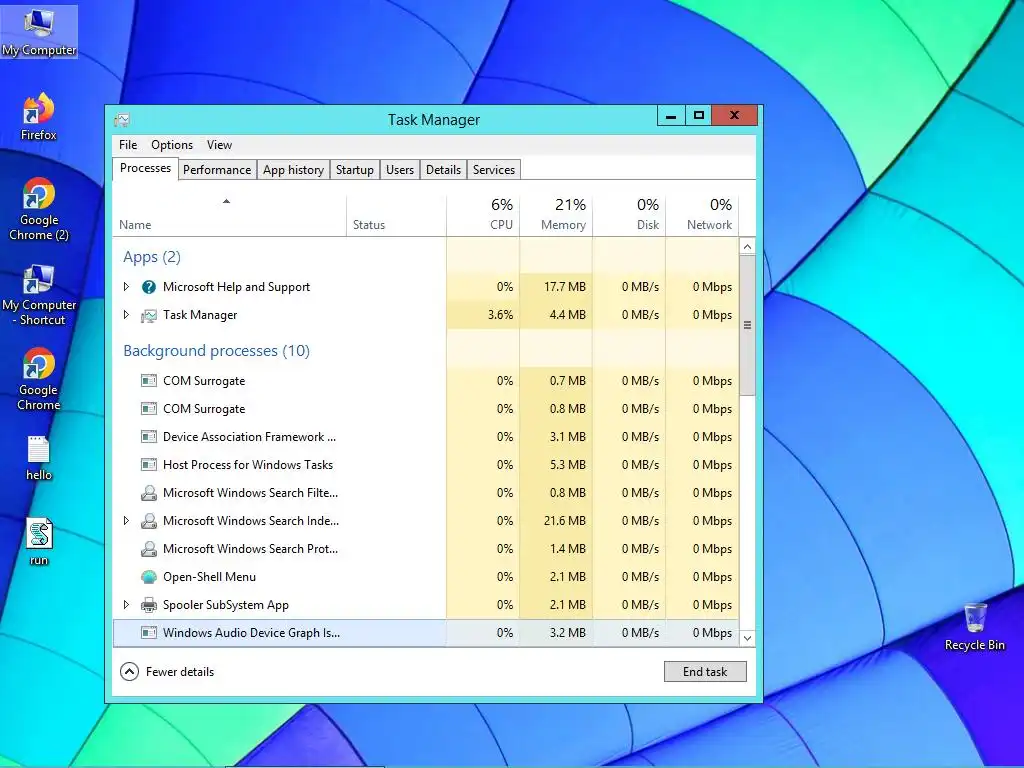Image resolution: width=1024 pixels, height=768 pixels.
Task: Open the Options menu
Action: (x=172, y=145)
